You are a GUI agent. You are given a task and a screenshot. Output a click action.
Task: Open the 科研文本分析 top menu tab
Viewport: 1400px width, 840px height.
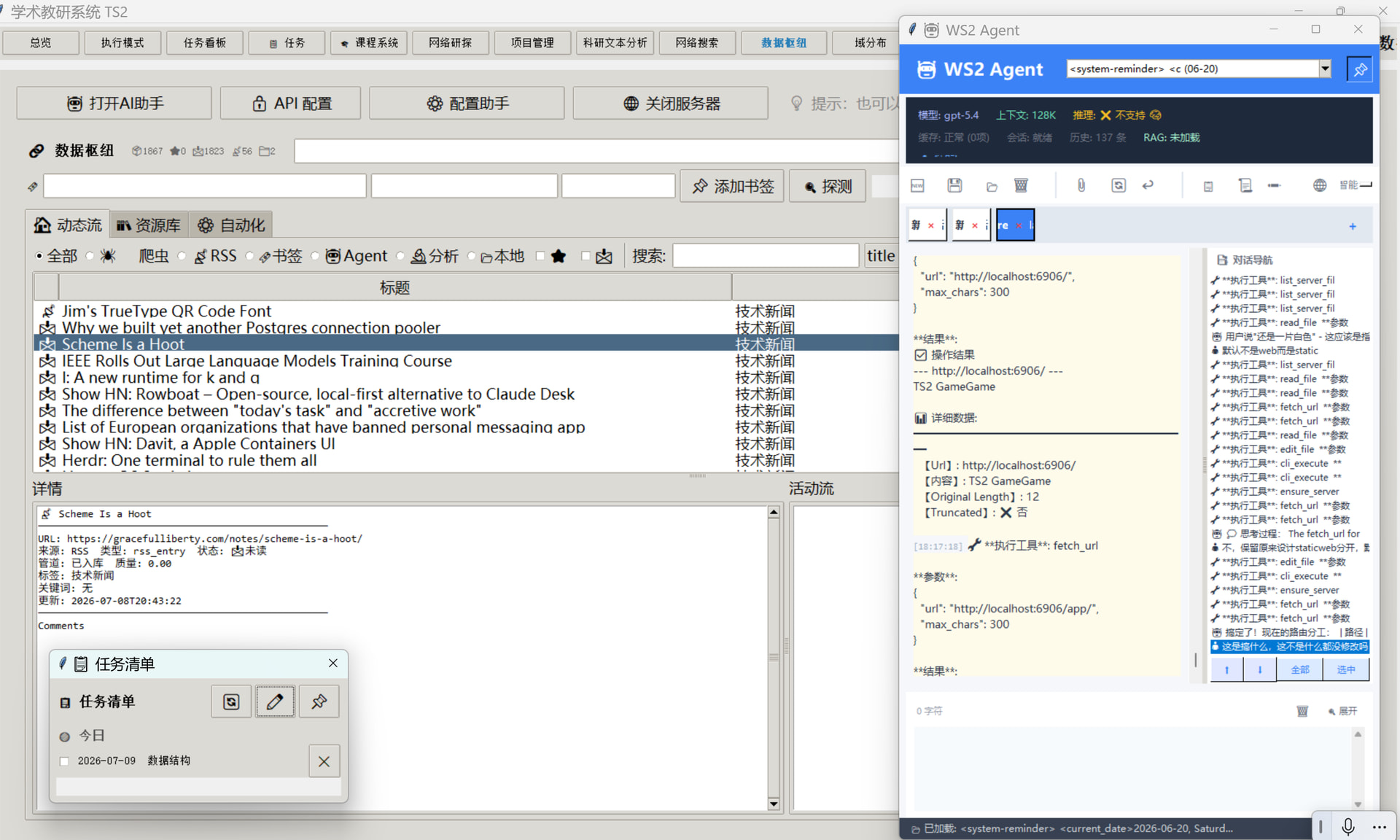click(615, 42)
